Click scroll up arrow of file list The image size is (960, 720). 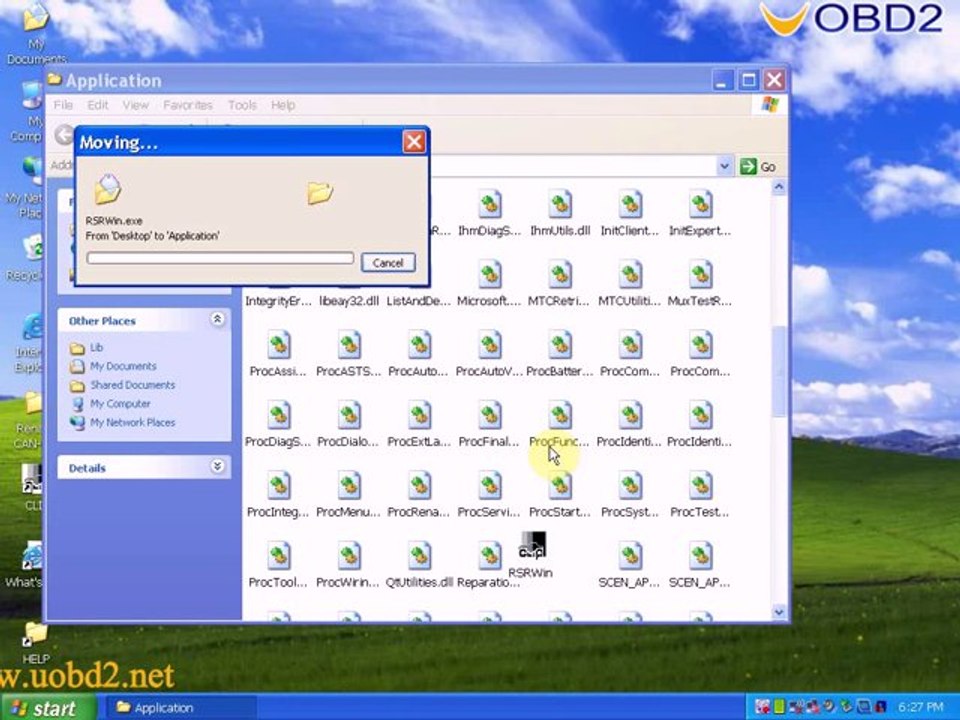(779, 187)
